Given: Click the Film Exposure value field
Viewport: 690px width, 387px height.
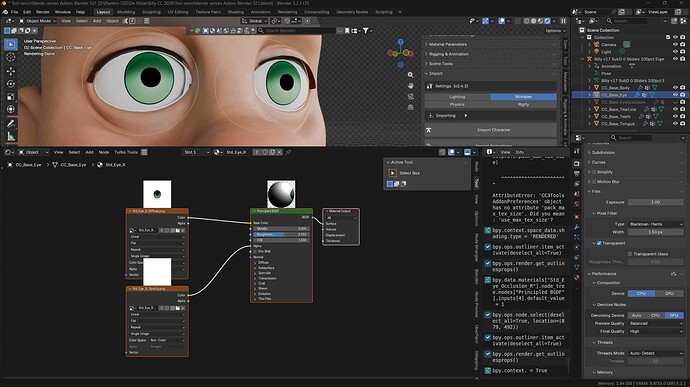Looking at the screenshot, I should 656,202.
